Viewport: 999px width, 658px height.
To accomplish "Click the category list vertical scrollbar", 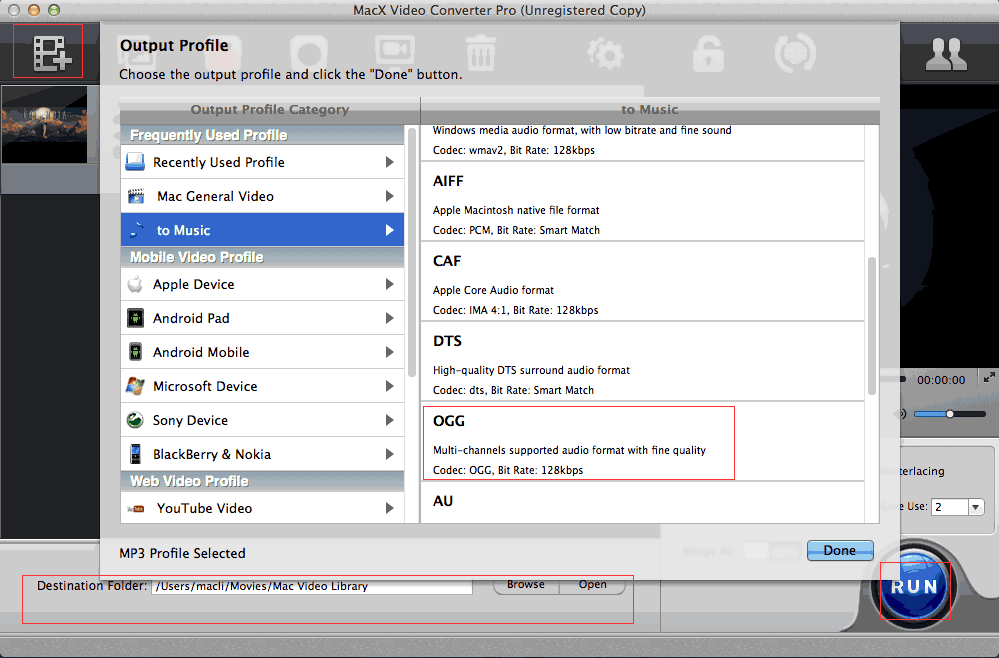I will tap(412, 252).
